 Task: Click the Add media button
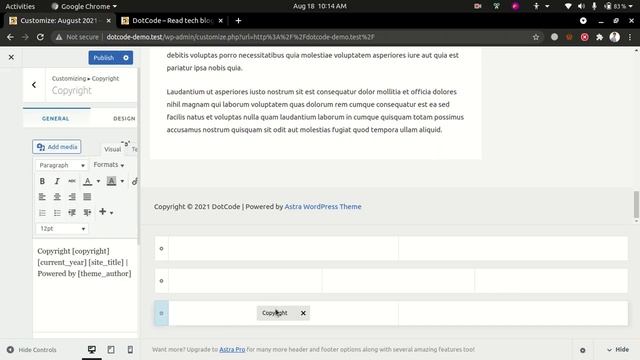[57, 147]
